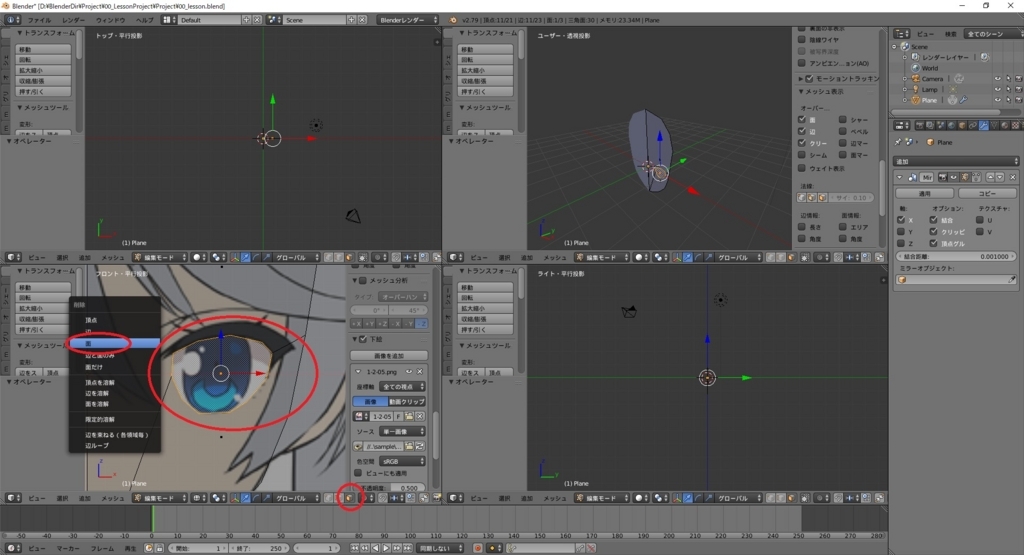1024x555 pixels.
Task: Toggle the クリッピ clipping option checkbox
Action: tap(934, 232)
